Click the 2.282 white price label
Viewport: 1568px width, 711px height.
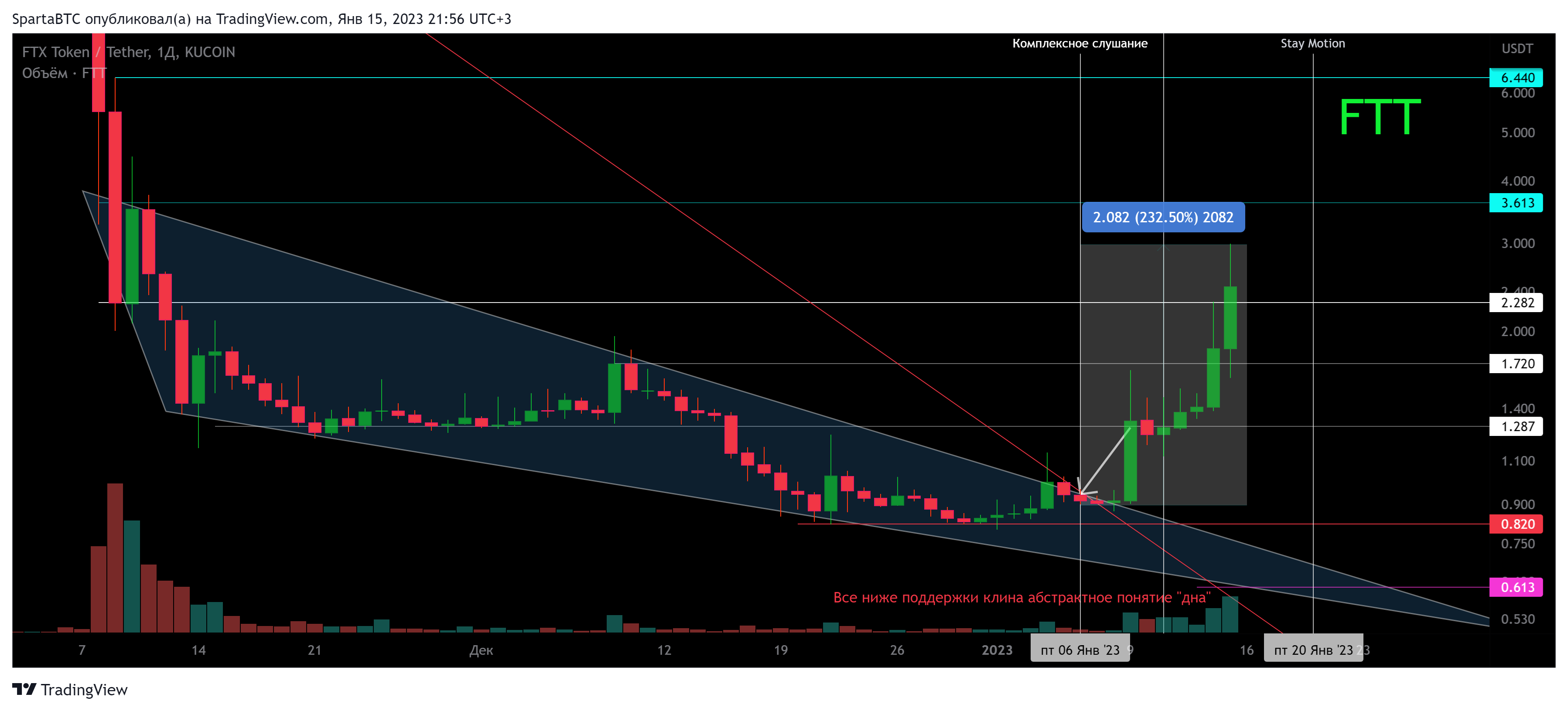(1516, 302)
